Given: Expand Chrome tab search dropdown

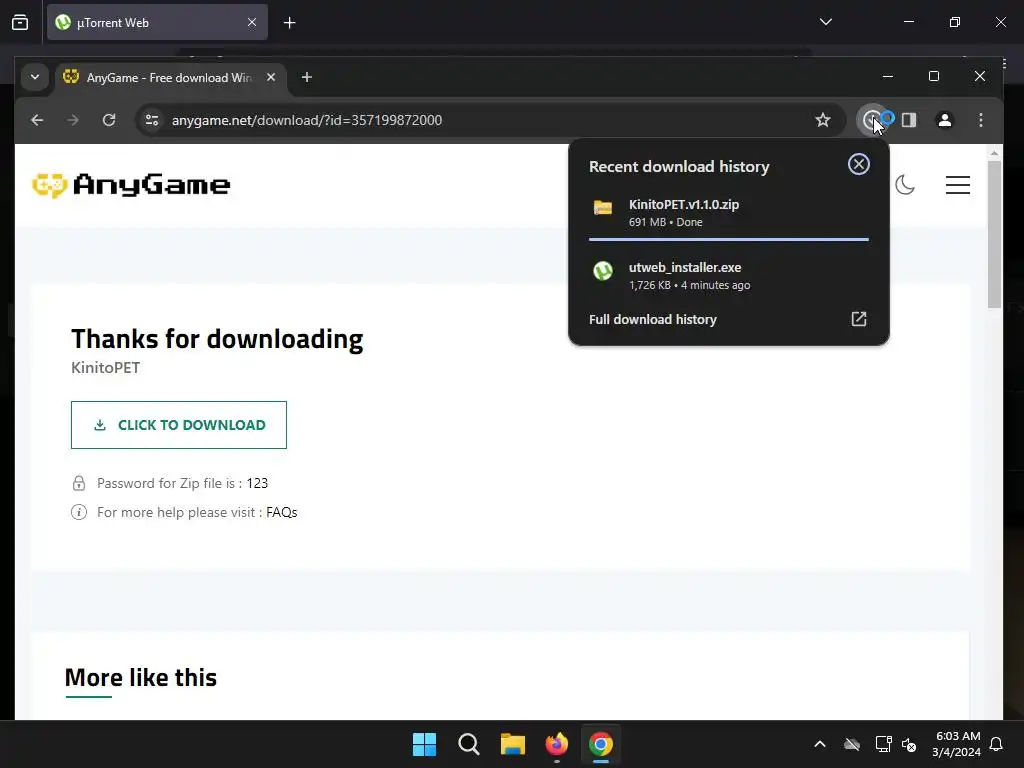Looking at the screenshot, I should click(35, 77).
